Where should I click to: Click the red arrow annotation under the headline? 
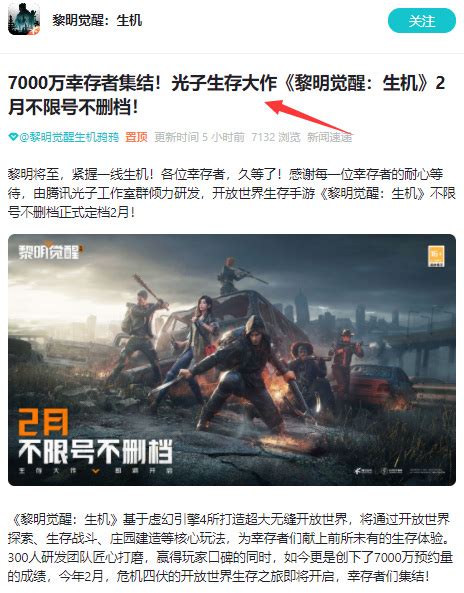pyautogui.click(x=308, y=116)
